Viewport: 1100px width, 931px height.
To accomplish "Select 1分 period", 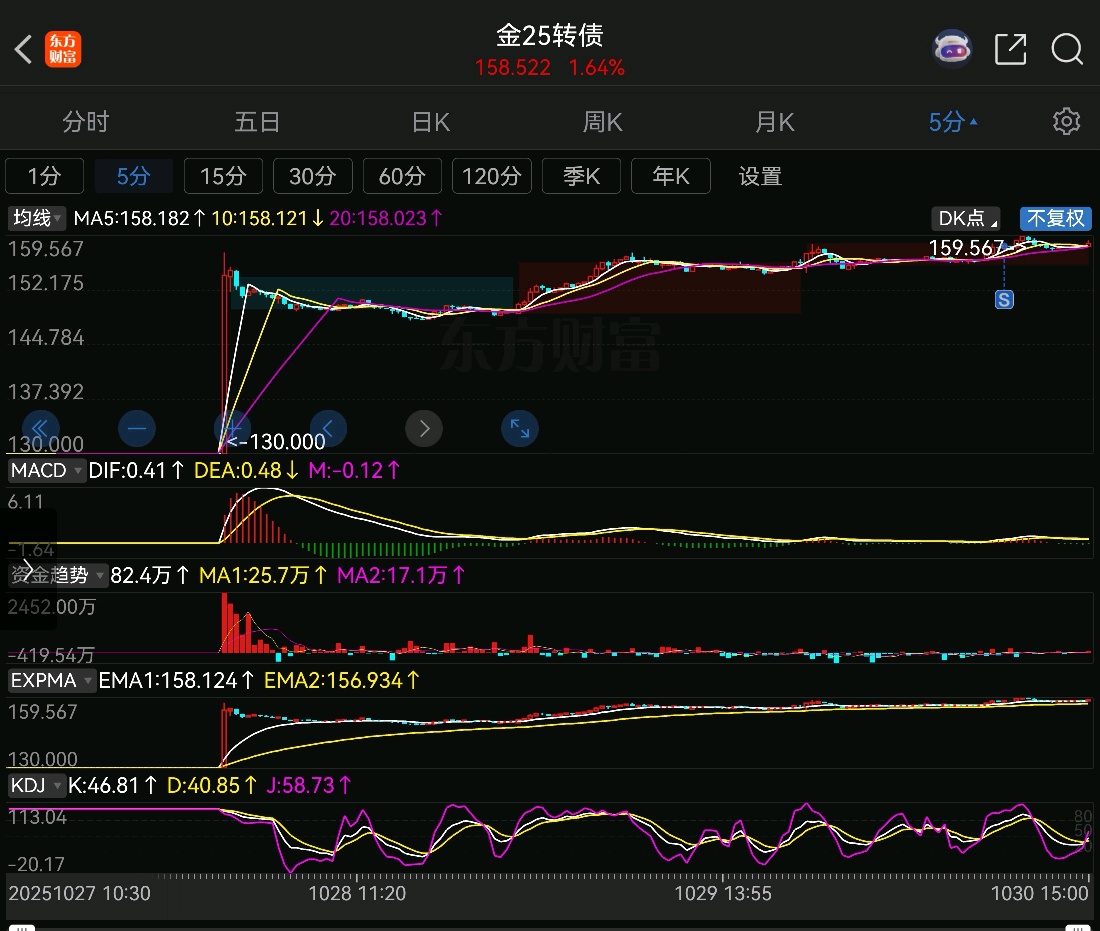I will (44, 175).
